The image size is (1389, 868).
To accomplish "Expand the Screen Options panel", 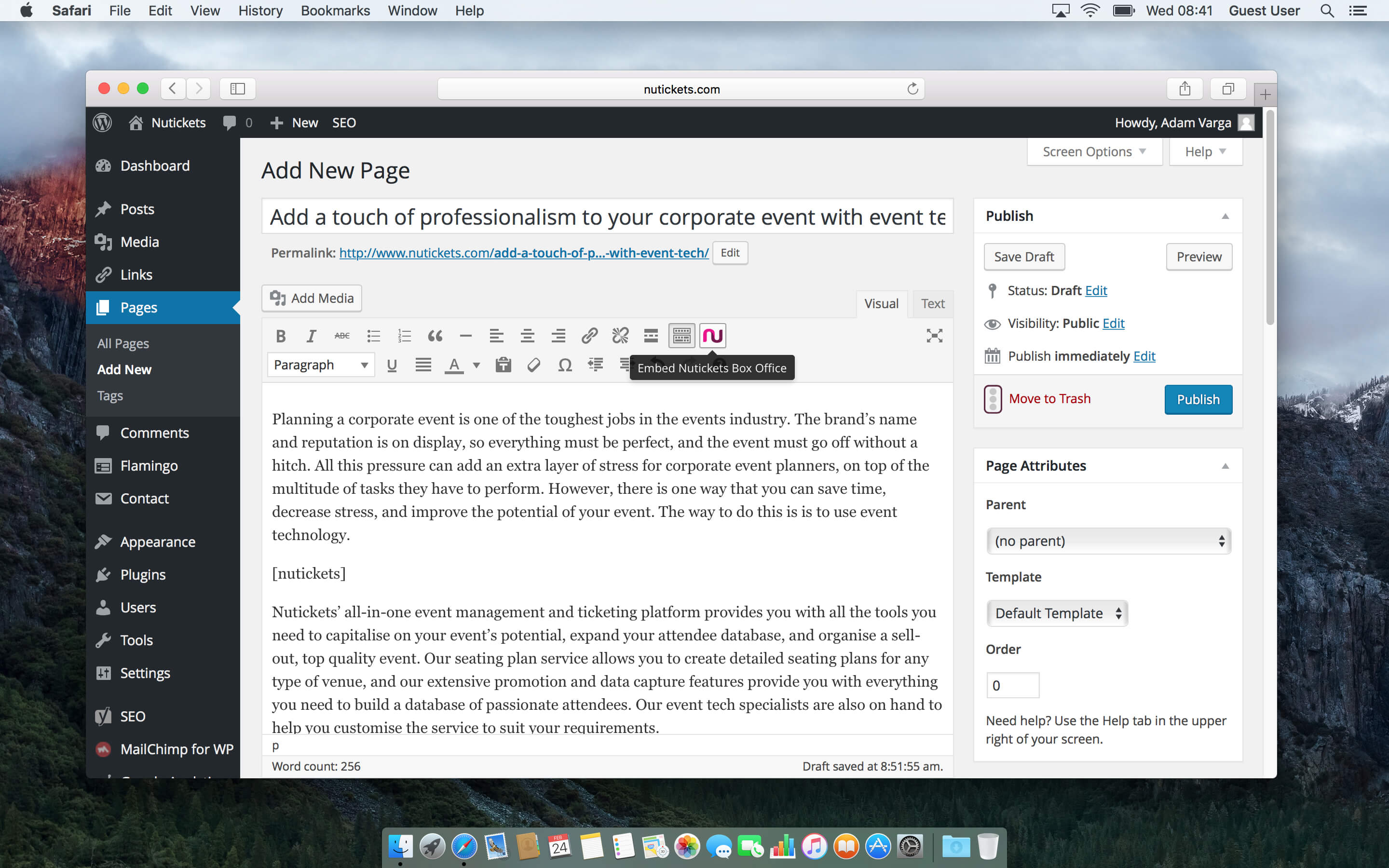I will pos(1094,151).
